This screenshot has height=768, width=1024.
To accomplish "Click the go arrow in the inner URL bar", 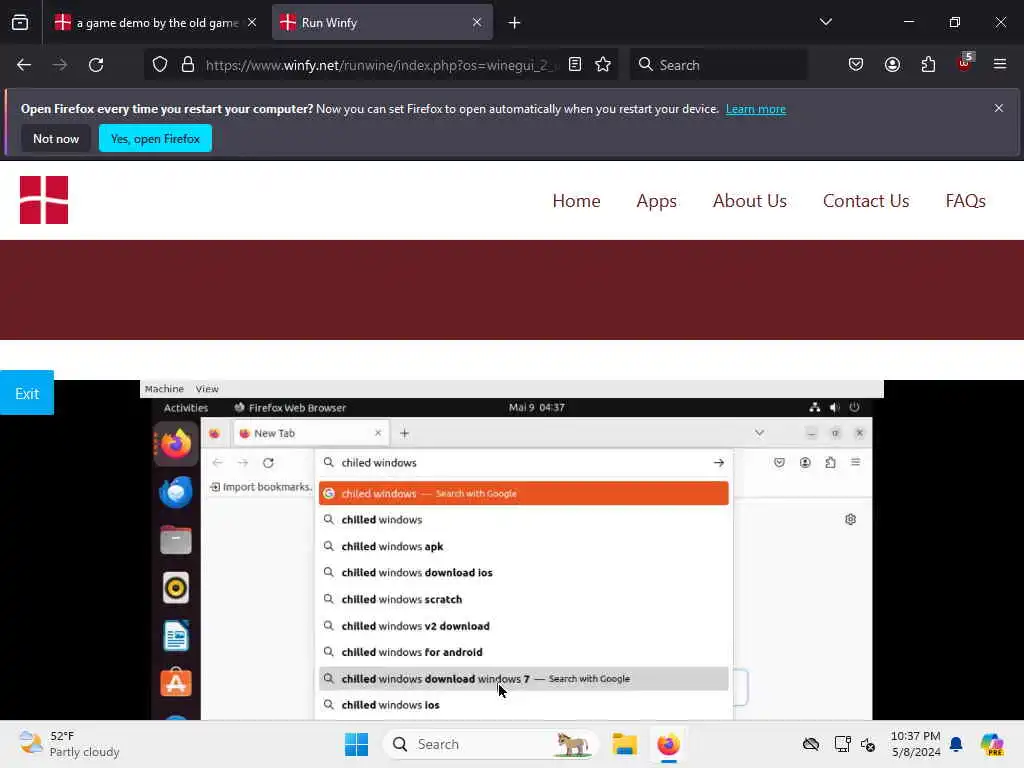I will [718, 462].
